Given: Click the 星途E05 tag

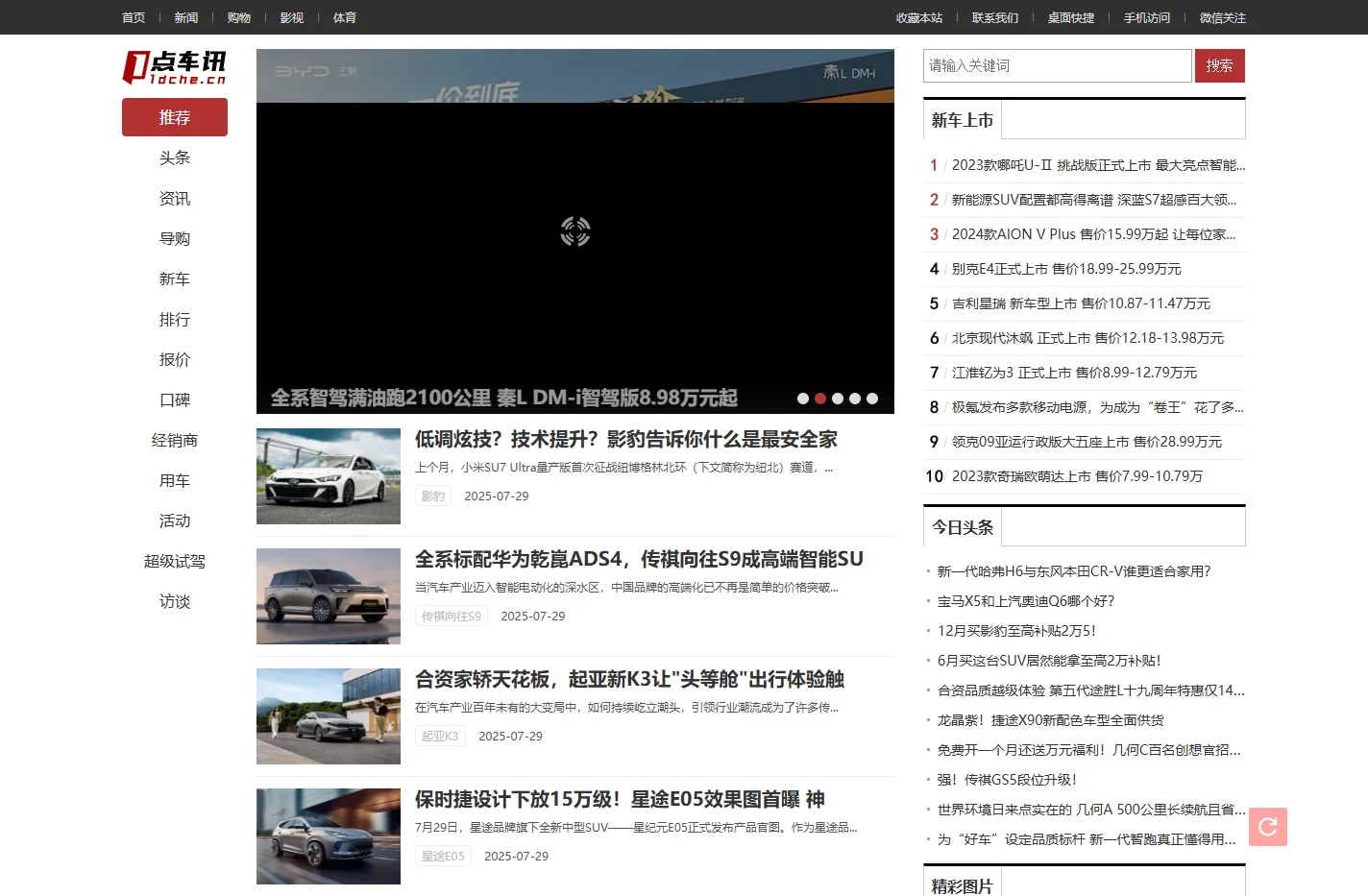Looking at the screenshot, I should (x=443, y=856).
